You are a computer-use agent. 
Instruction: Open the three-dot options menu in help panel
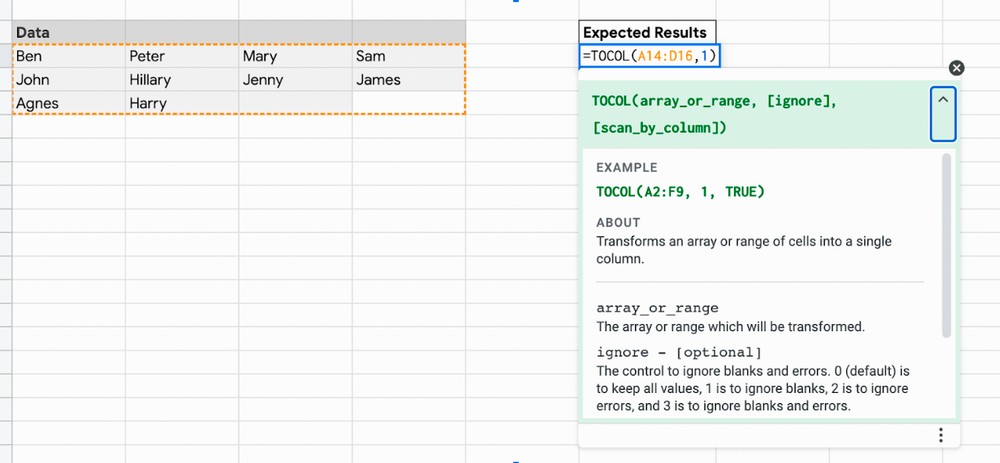pos(941,435)
